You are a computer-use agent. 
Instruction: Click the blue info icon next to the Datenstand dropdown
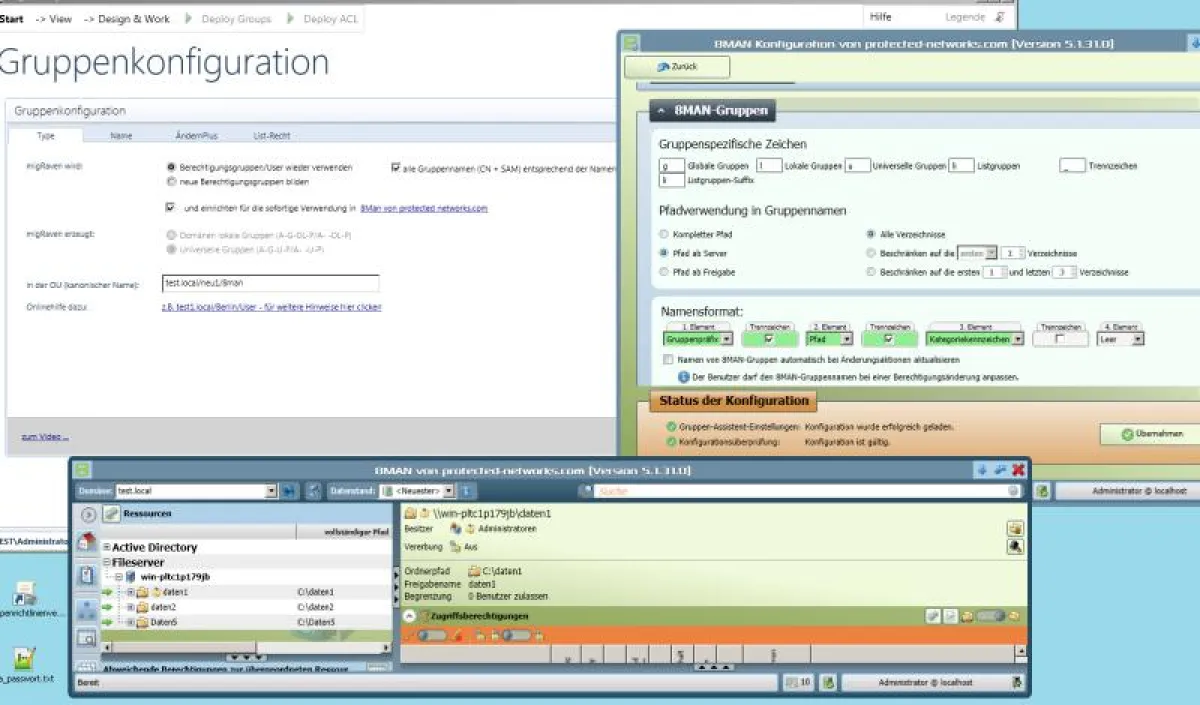click(x=465, y=491)
